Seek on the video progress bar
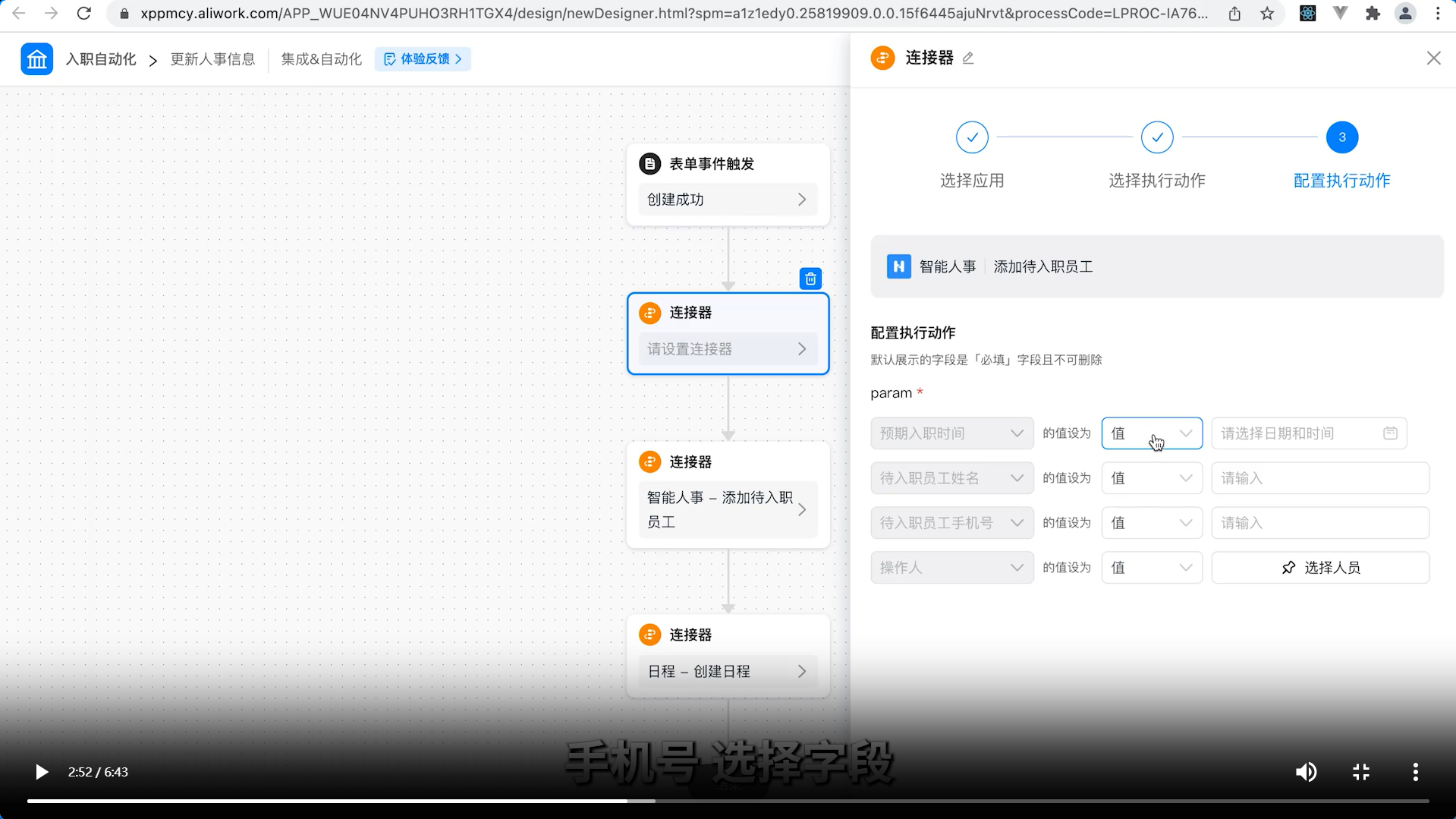The image size is (1456, 819). click(728, 801)
